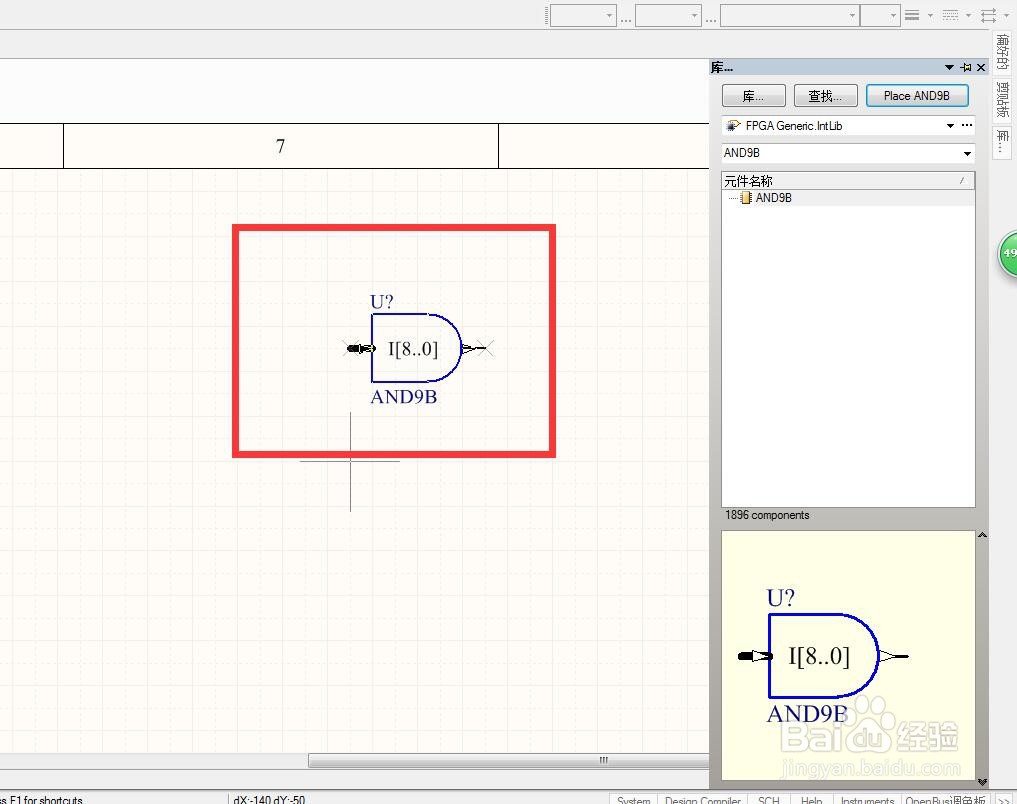
Task: Open the 剪贴板 vertical side tab
Action: point(1003,99)
